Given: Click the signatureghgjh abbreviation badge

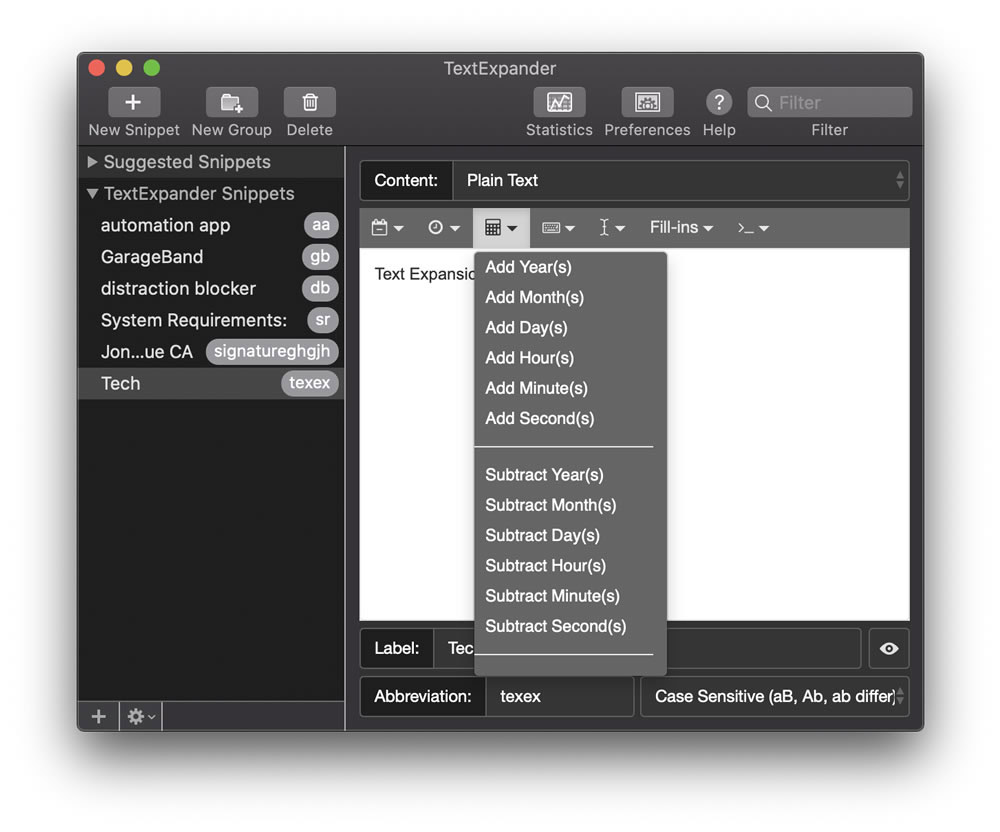Looking at the screenshot, I should (272, 351).
